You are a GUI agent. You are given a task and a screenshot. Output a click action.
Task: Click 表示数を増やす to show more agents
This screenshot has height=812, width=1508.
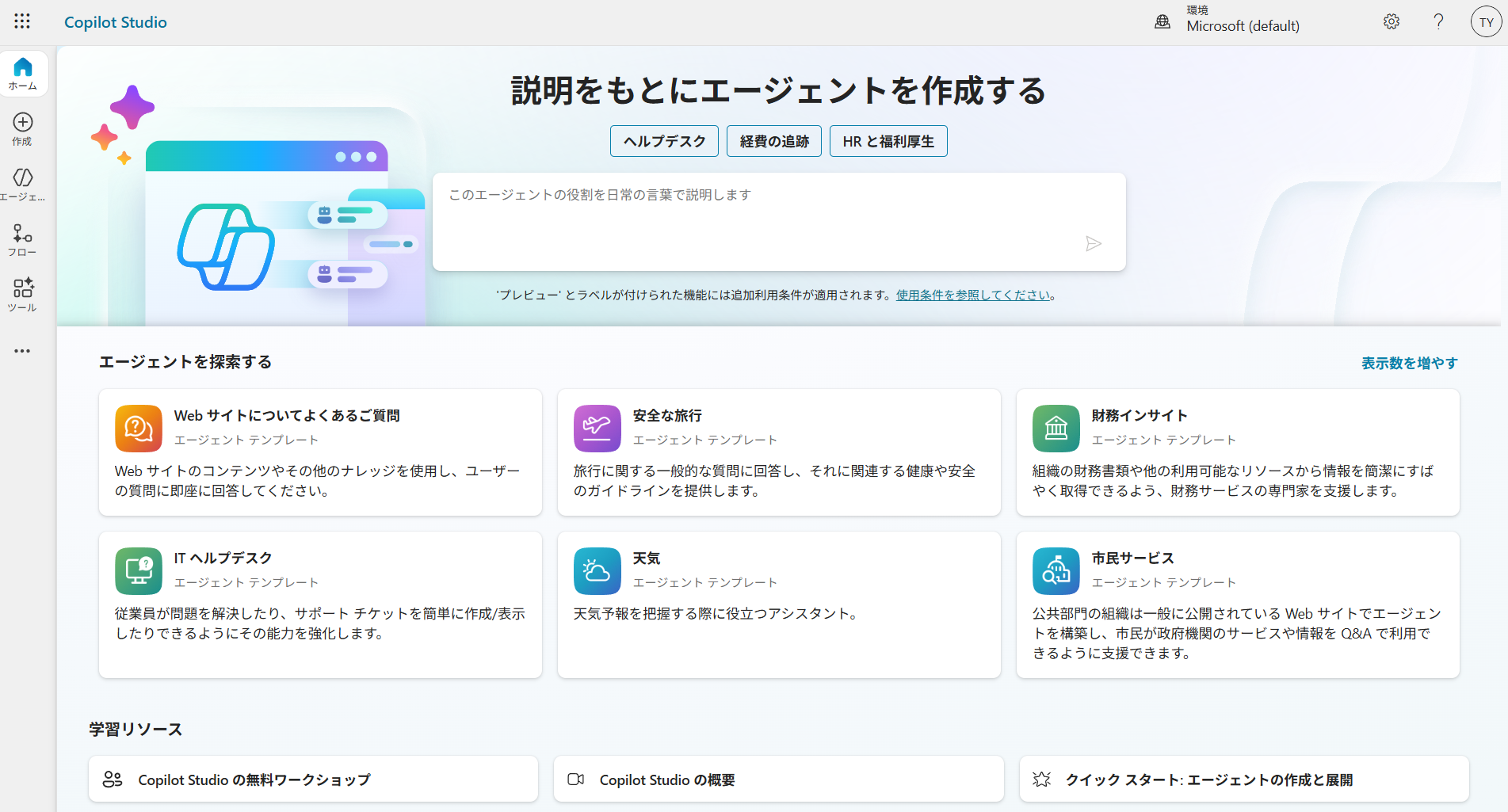(x=1410, y=363)
